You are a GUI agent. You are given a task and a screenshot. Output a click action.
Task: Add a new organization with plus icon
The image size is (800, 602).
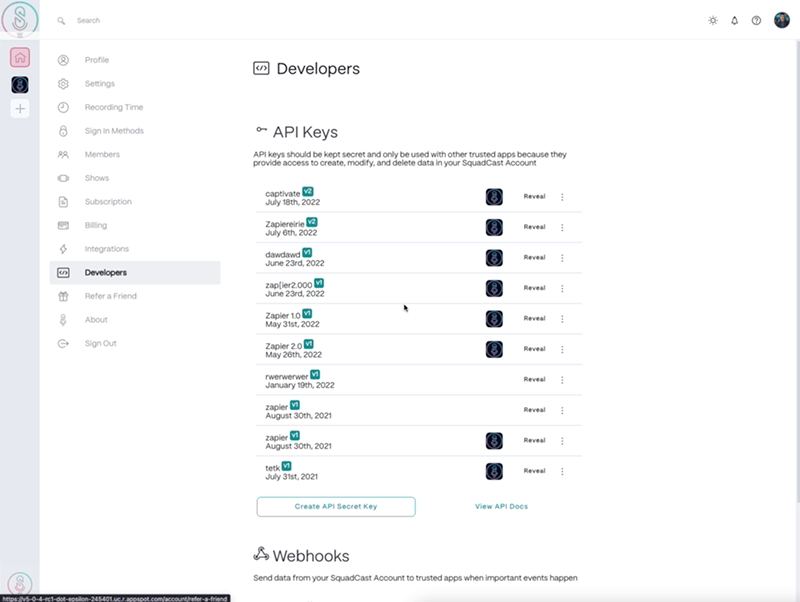(20, 109)
